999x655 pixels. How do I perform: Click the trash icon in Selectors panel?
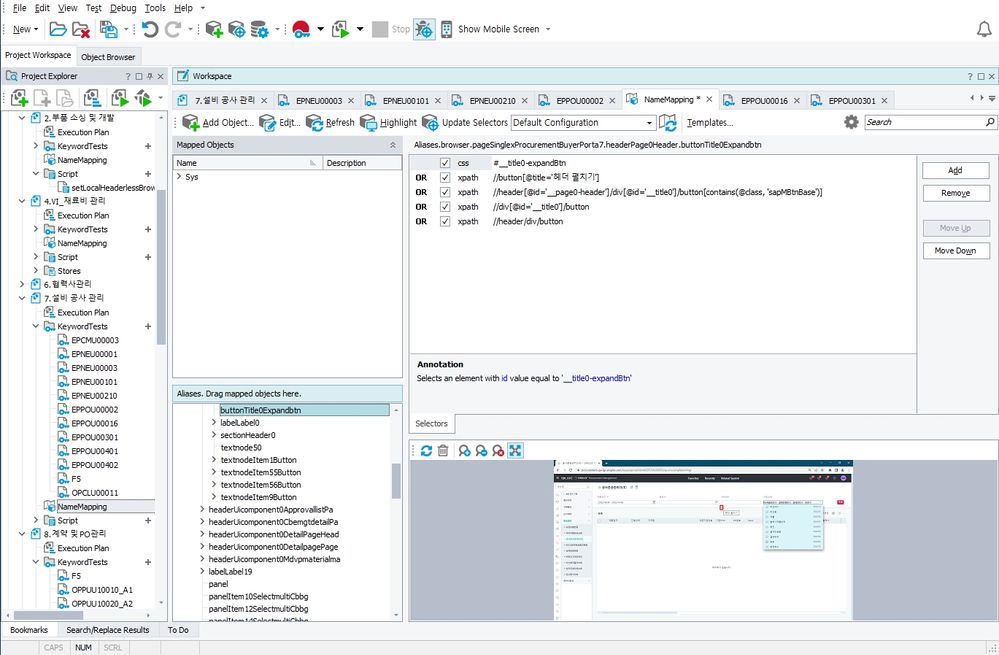443,451
